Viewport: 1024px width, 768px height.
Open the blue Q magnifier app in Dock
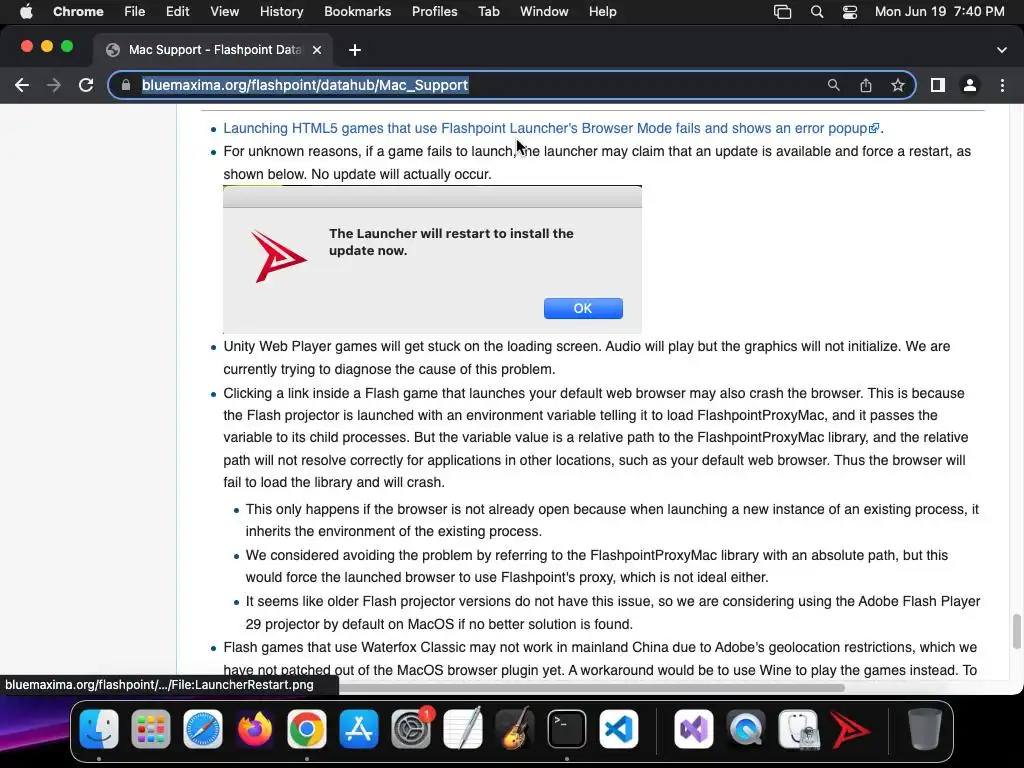point(746,729)
